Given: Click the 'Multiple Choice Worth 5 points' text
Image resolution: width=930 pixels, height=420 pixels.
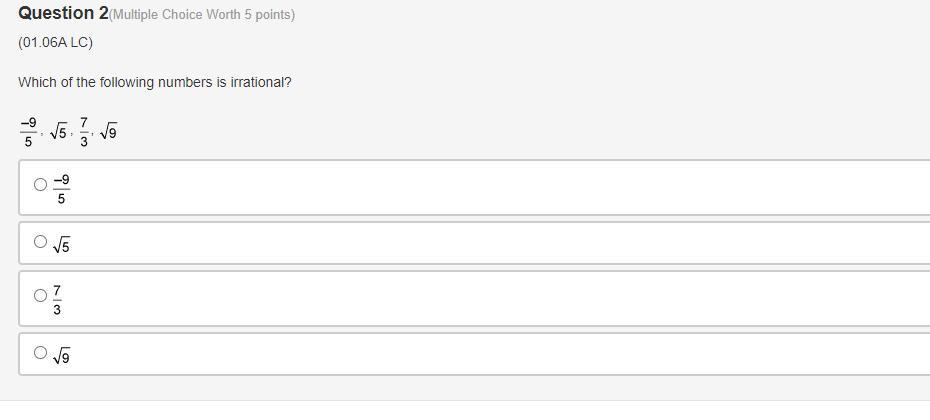Looking at the screenshot, I should point(202,15).
